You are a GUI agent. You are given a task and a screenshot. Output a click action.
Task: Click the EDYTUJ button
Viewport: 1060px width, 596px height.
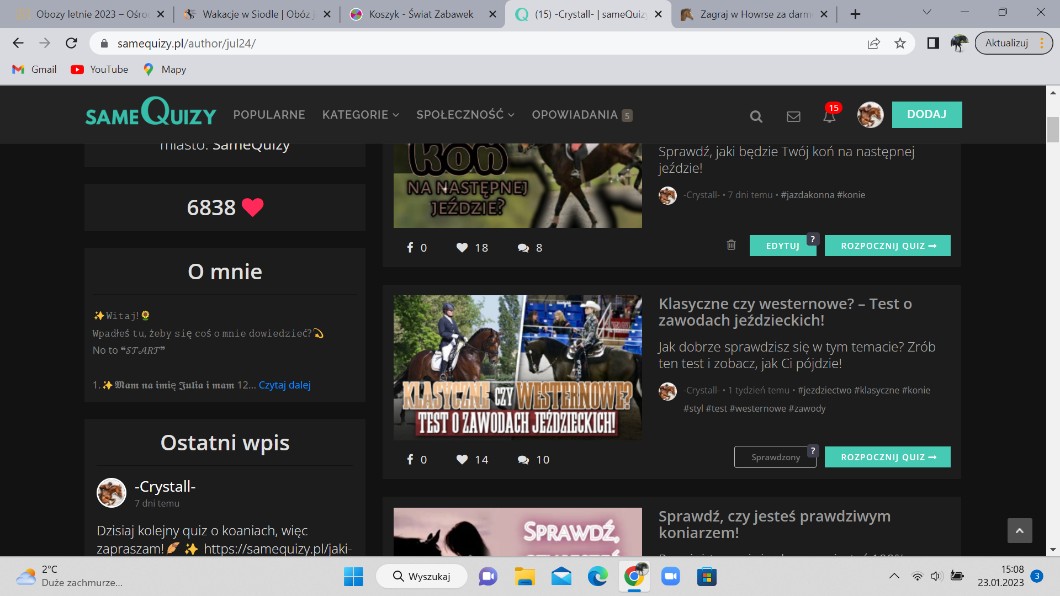pos(782,246)
